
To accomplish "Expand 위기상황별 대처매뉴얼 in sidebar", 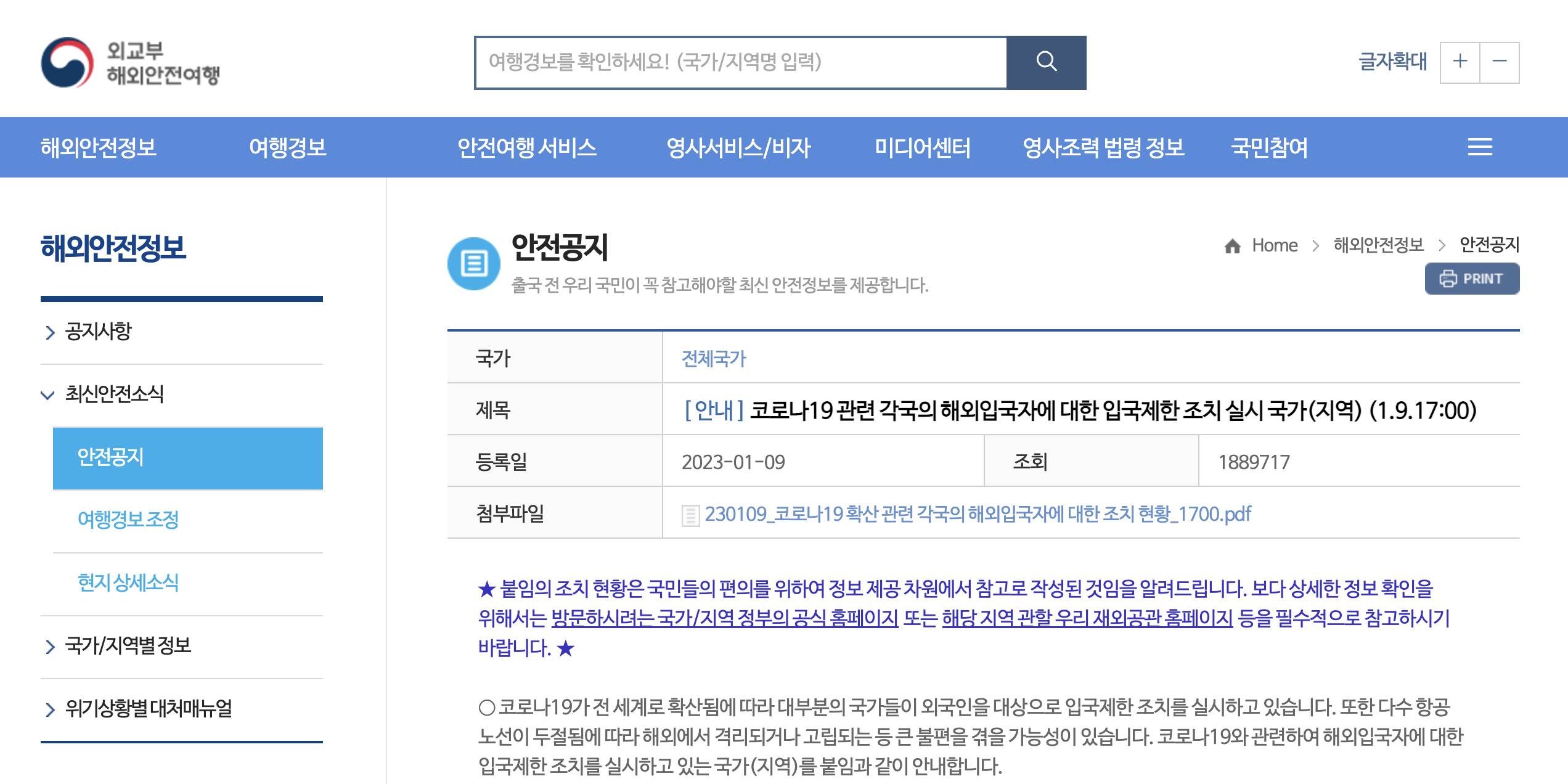I will (x=148, y=708).
